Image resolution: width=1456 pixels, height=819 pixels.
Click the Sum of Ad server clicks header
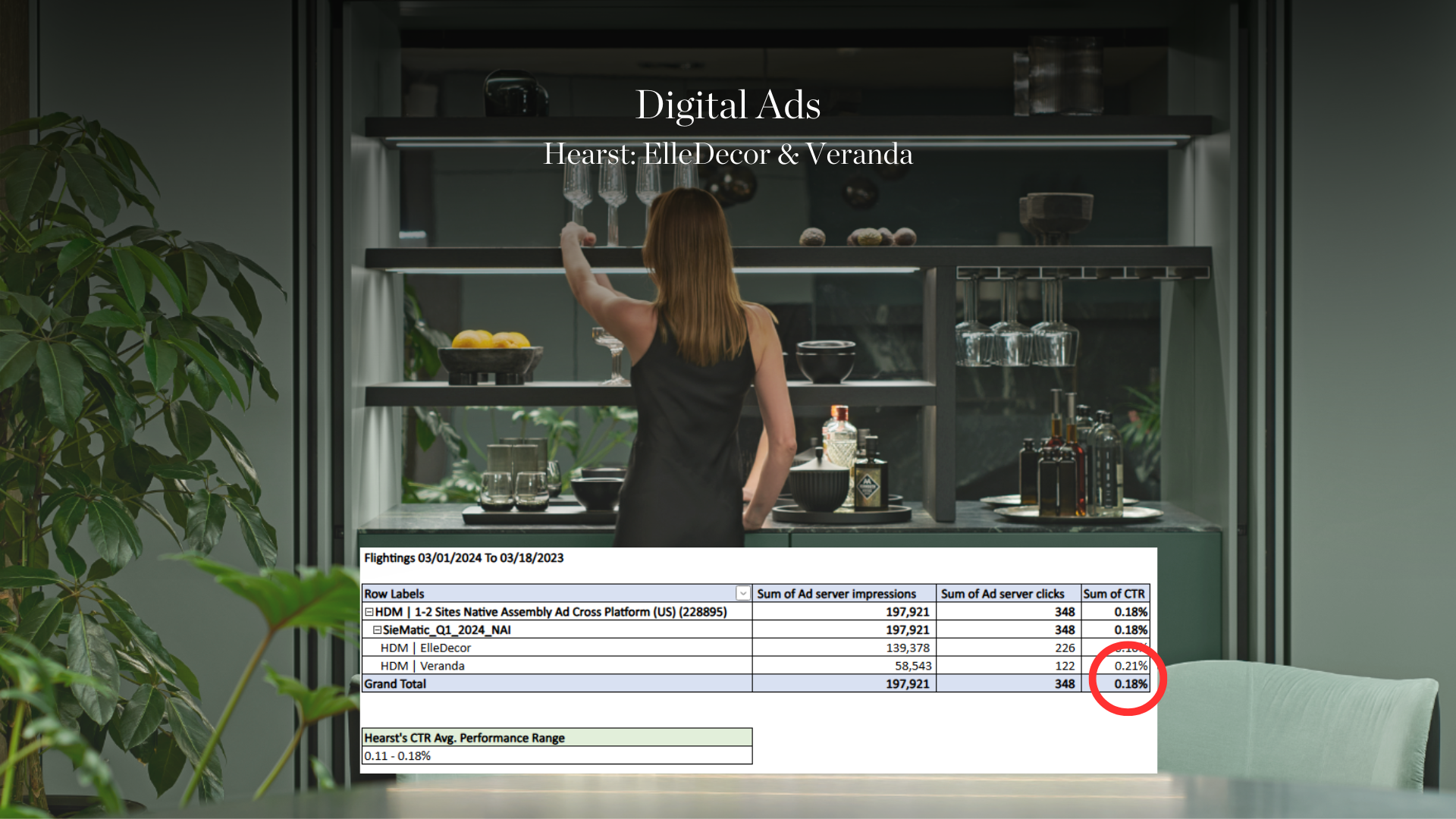tap(1002, 594)
